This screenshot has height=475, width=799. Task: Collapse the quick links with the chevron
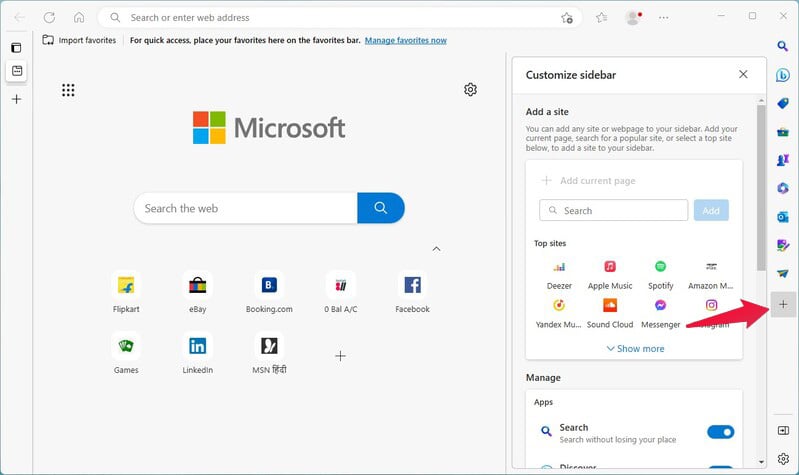pyautogui.click(x=436, y=249)
